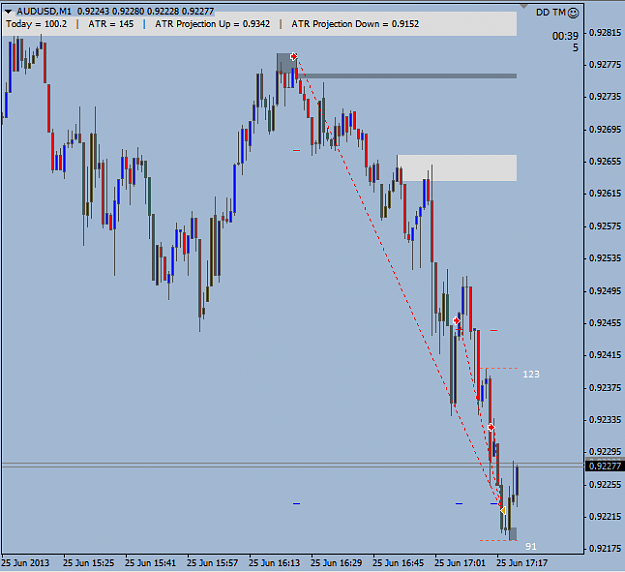Click the DD TM smiley face icon
The width and height of the screenshot is (625, 572).
573,13
